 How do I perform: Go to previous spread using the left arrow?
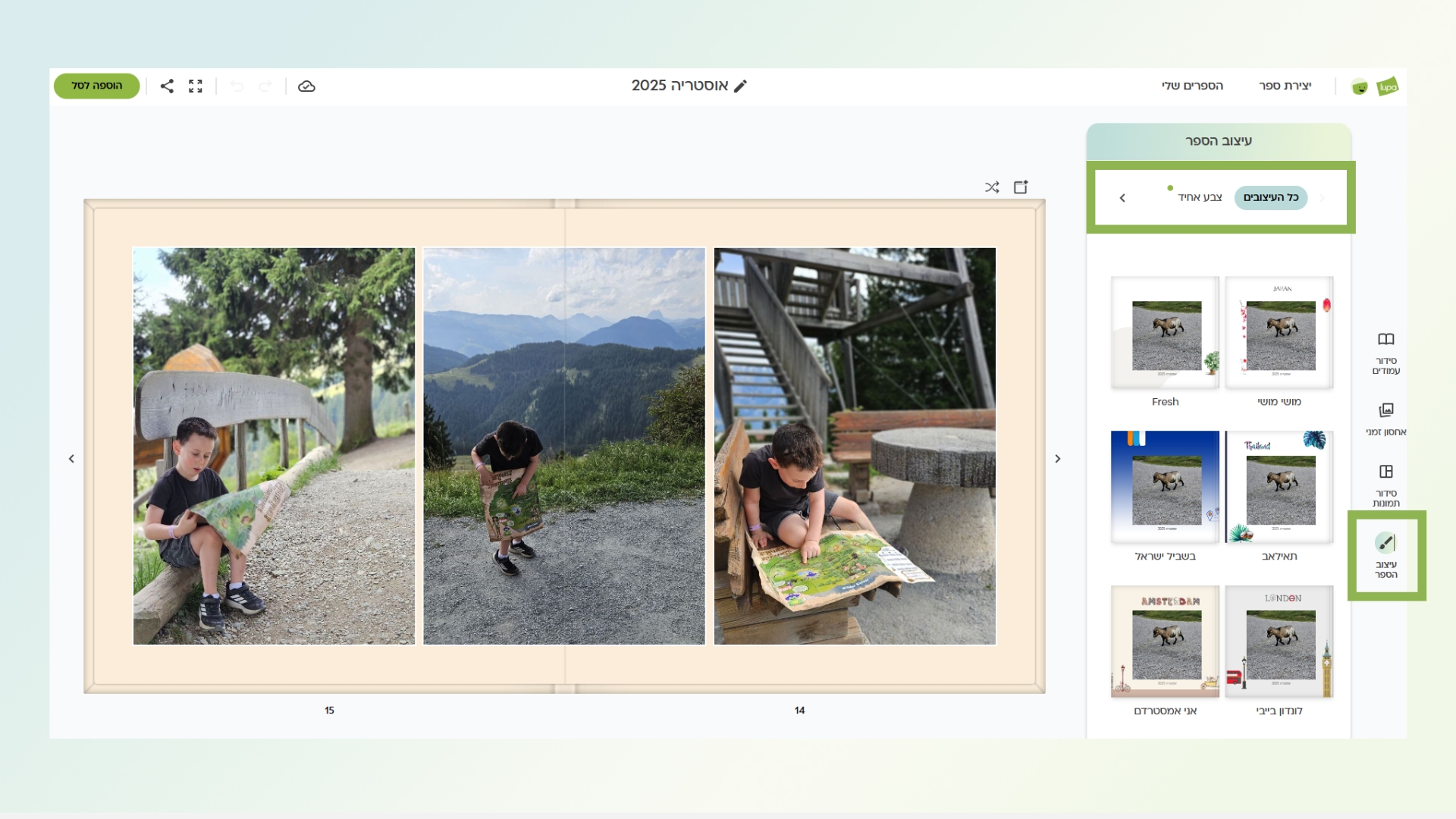(71, 459)
